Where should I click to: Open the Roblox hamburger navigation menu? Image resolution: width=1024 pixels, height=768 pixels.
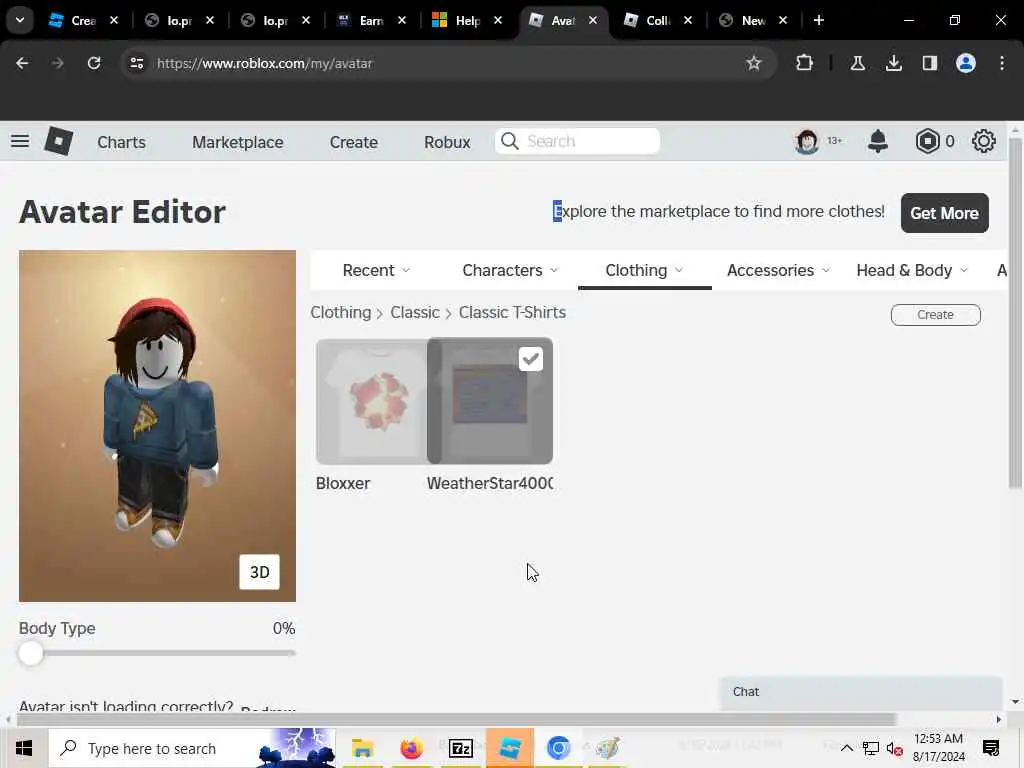tap(20, 141)
